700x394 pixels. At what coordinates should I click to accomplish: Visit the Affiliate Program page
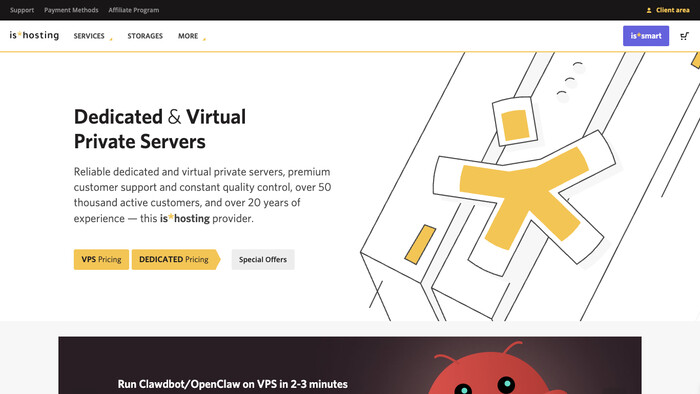[x=133, y=10]
